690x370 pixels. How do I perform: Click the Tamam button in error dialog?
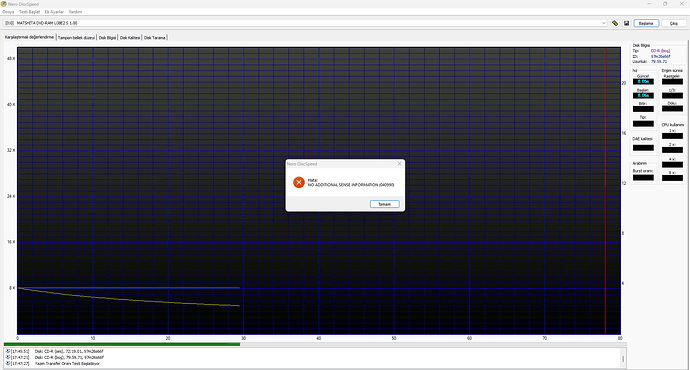(x=385, y=204)
